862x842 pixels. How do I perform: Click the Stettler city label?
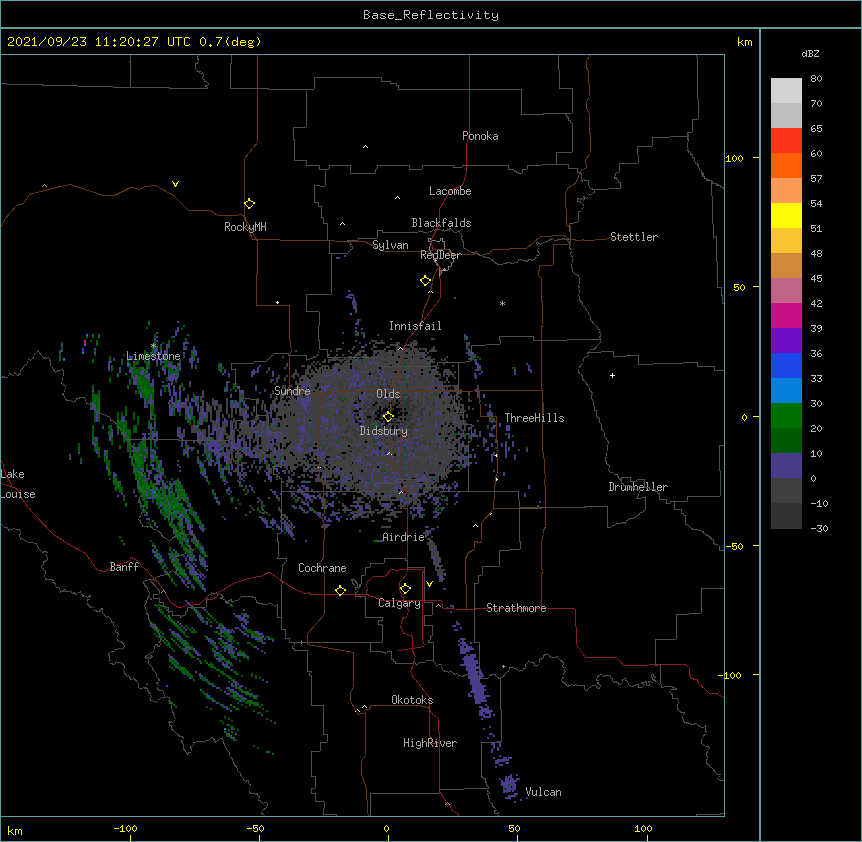(634, 237)
